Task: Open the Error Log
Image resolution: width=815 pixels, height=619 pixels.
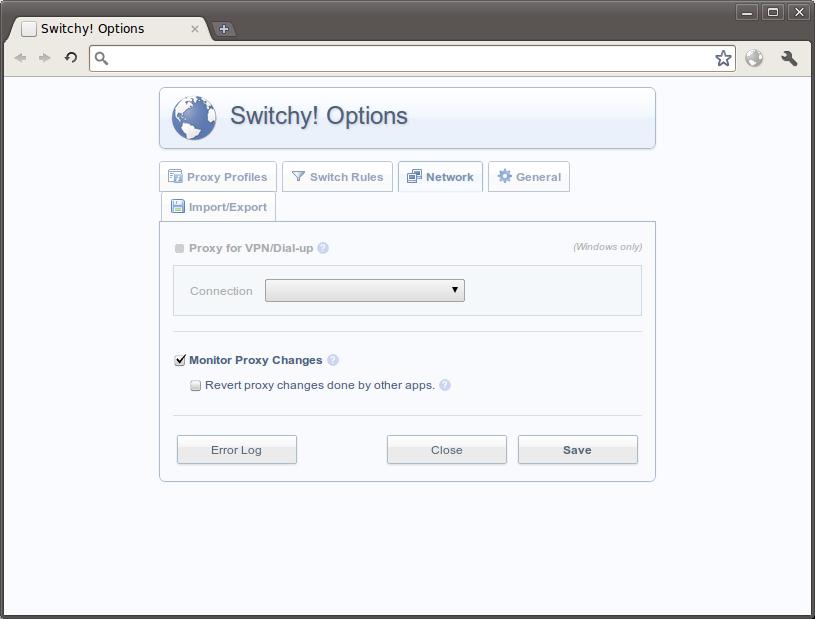Action: tap(236, 450)
